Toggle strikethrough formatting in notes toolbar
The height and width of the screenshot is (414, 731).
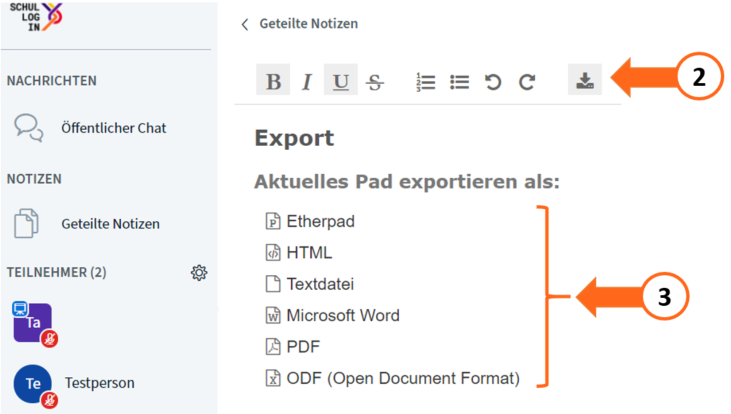click(375, 83)
